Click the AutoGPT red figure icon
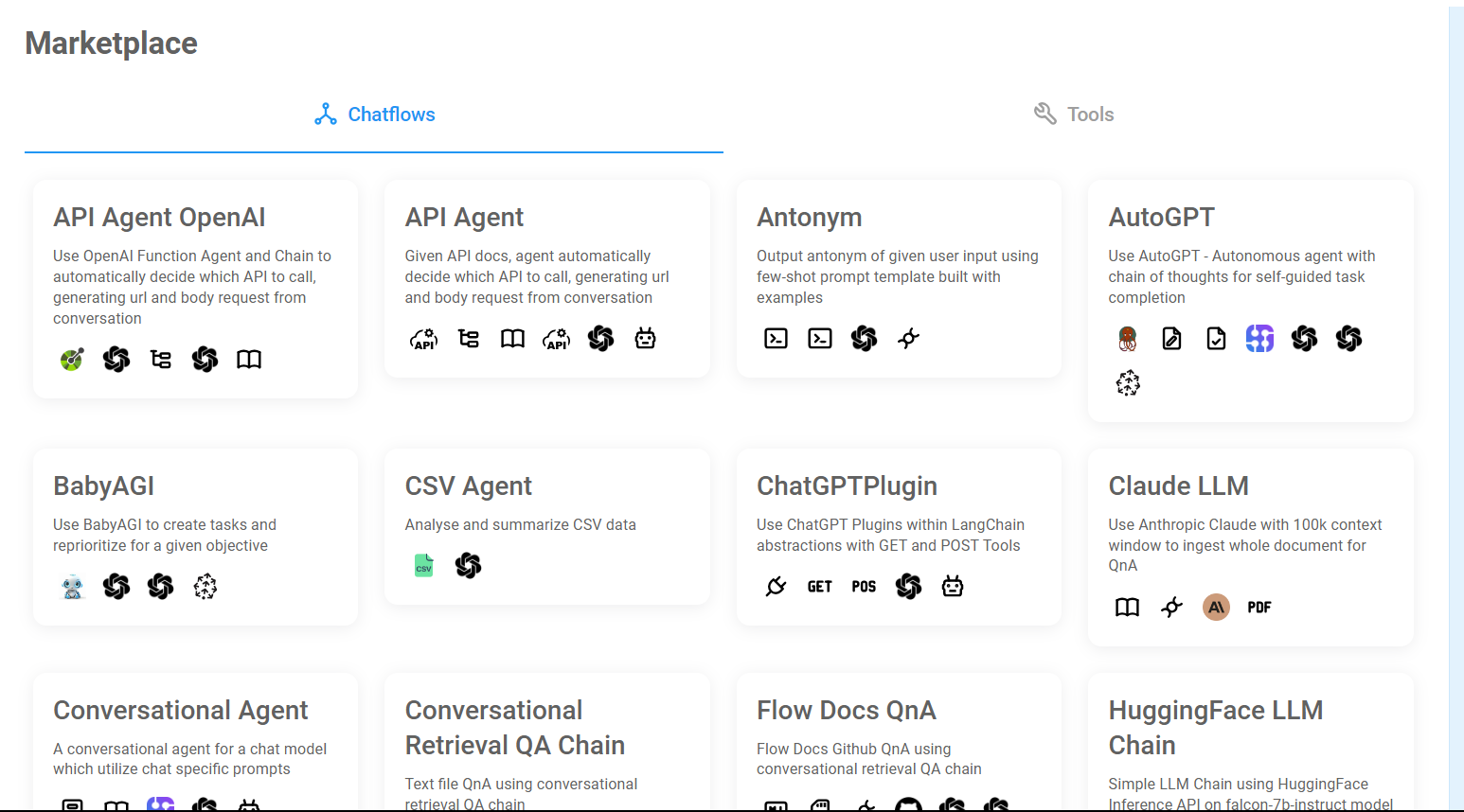This screenshot has height=812, width=1464. coord(1128,339)
